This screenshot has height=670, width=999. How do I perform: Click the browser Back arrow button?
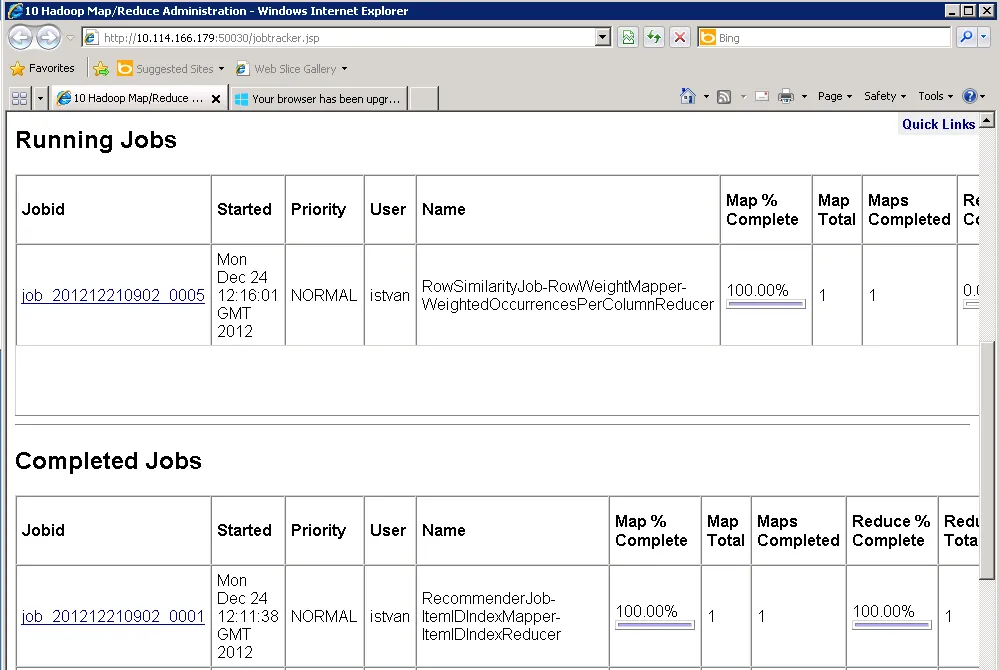tap(20, 38)
